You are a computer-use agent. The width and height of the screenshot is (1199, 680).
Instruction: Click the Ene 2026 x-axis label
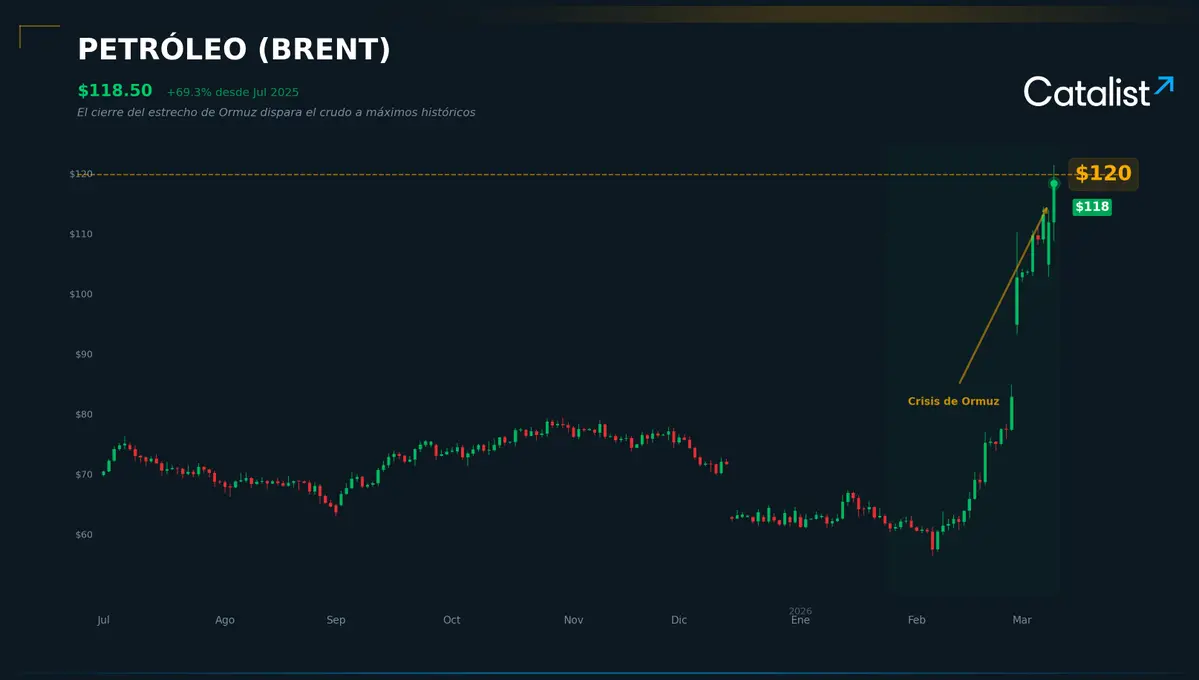(x=801, y=616)
